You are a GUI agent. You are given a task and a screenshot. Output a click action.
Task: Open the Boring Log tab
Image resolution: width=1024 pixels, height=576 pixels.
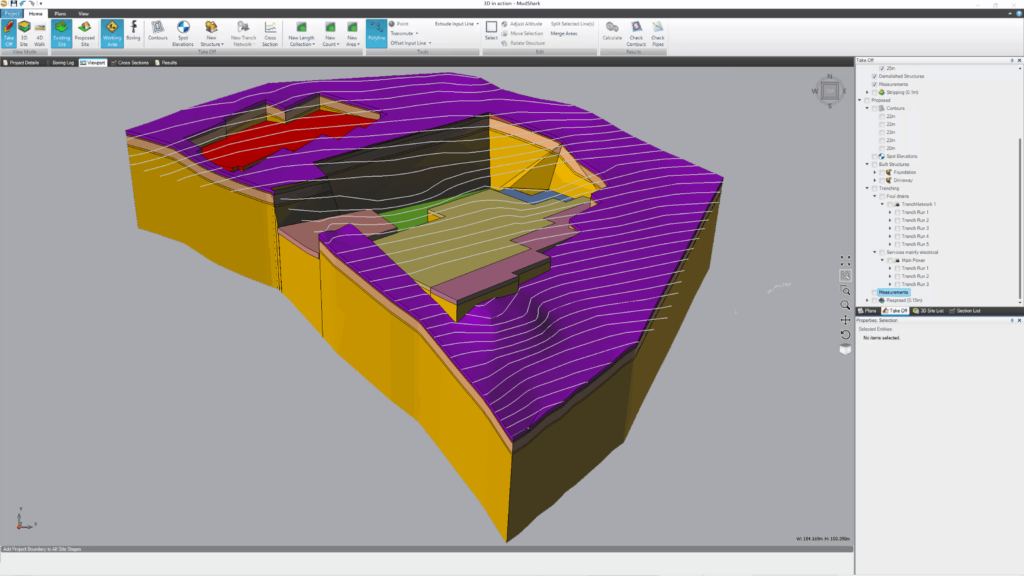tap(62, 62)
